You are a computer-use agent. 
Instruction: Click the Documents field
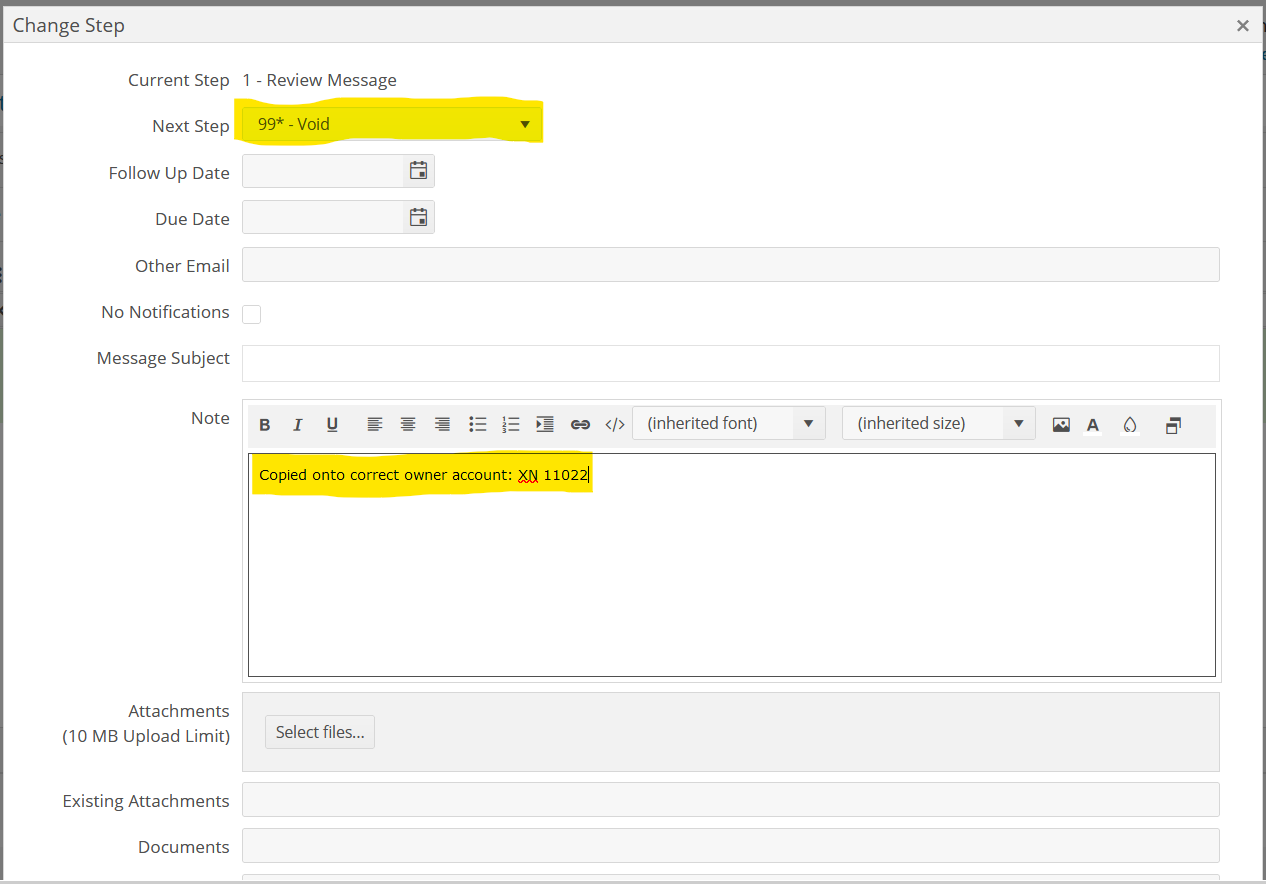731,846
